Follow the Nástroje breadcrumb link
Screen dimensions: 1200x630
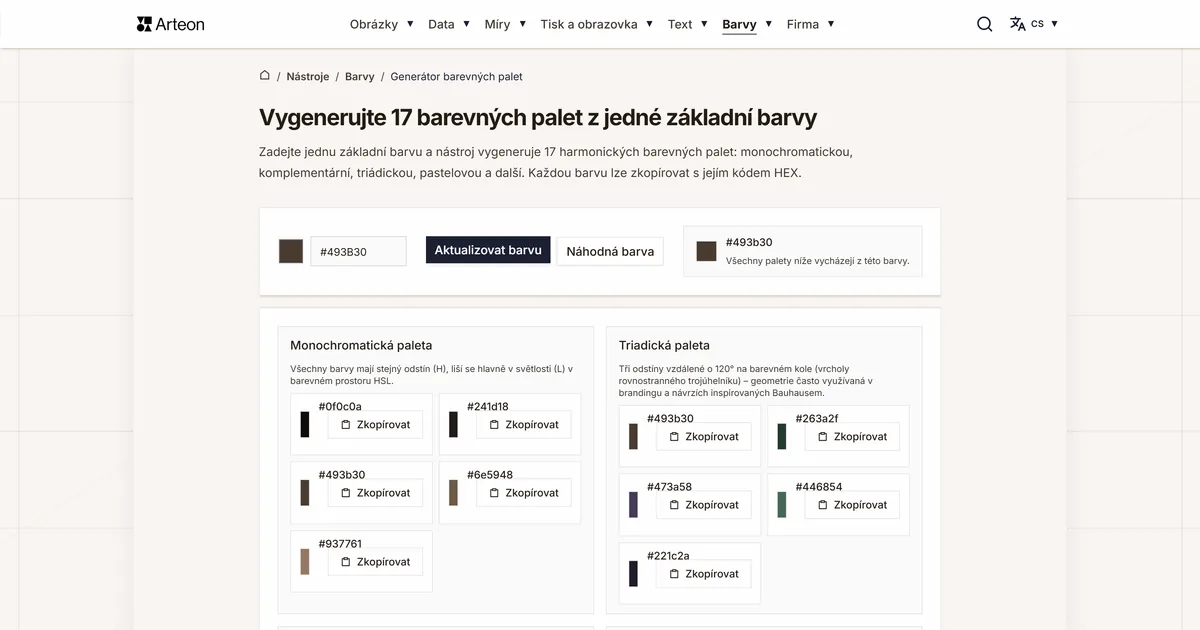pyautogui.click(x=308, y=76)
